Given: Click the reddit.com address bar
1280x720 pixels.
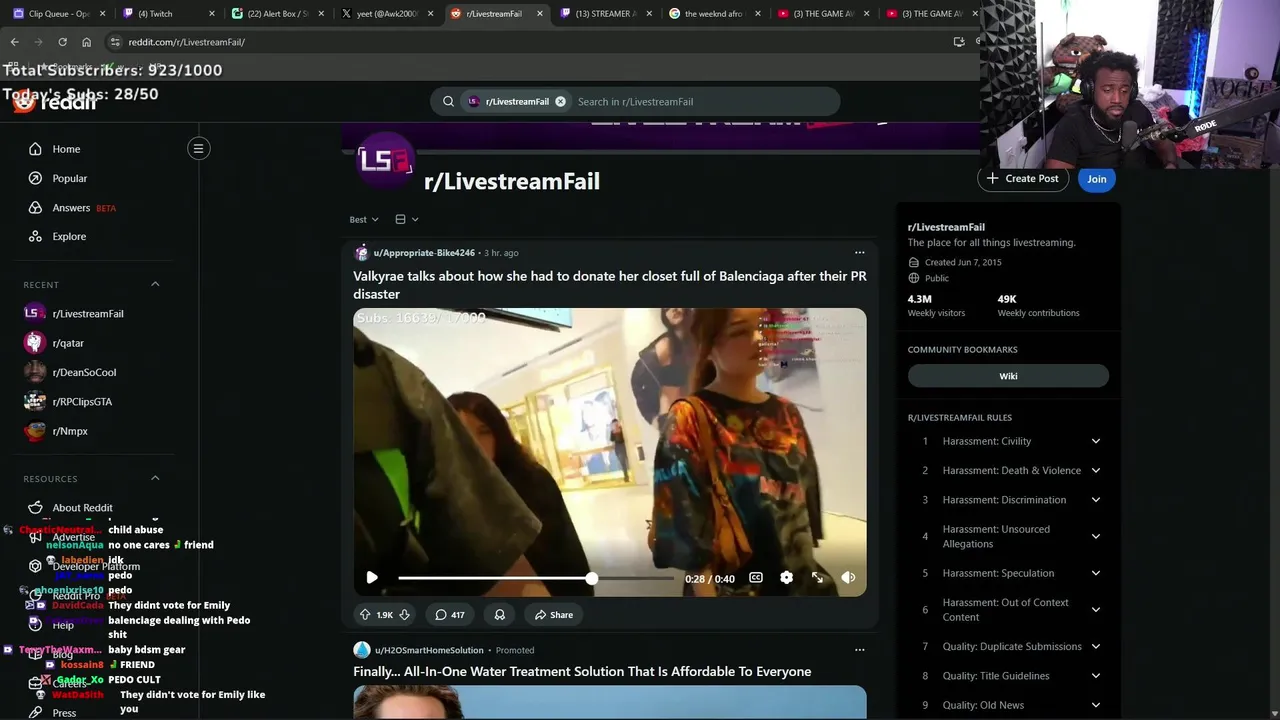Looking at the screenshot, I should pyautogui.click(x=530, y=42).
